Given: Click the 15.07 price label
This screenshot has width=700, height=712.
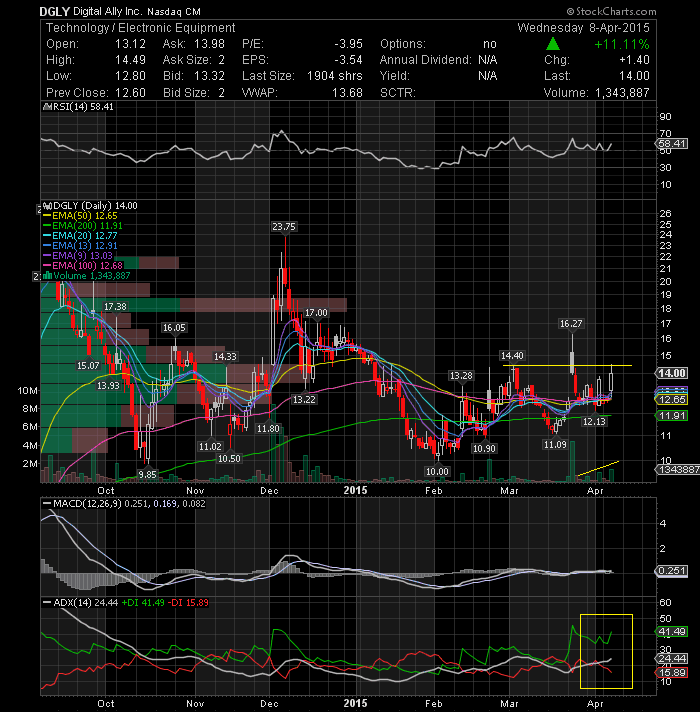Looking at the screenshot, I should click(x=88, y=366).
